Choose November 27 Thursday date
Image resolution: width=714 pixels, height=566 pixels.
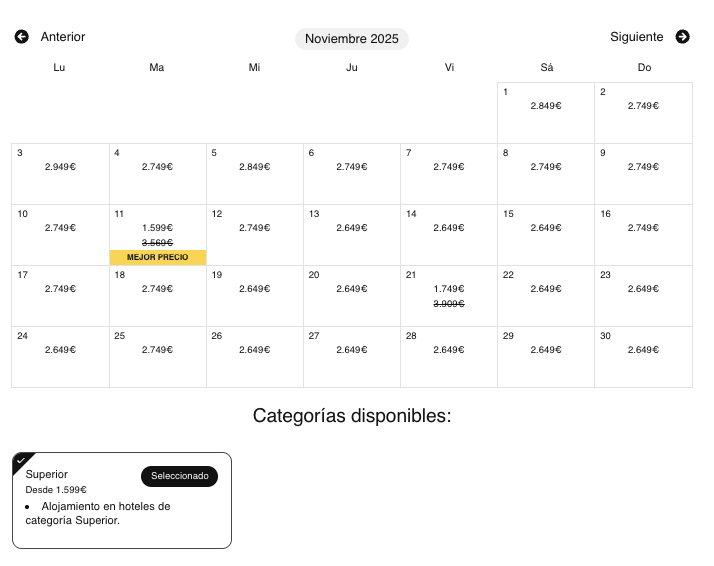click(x=352, y=357)
